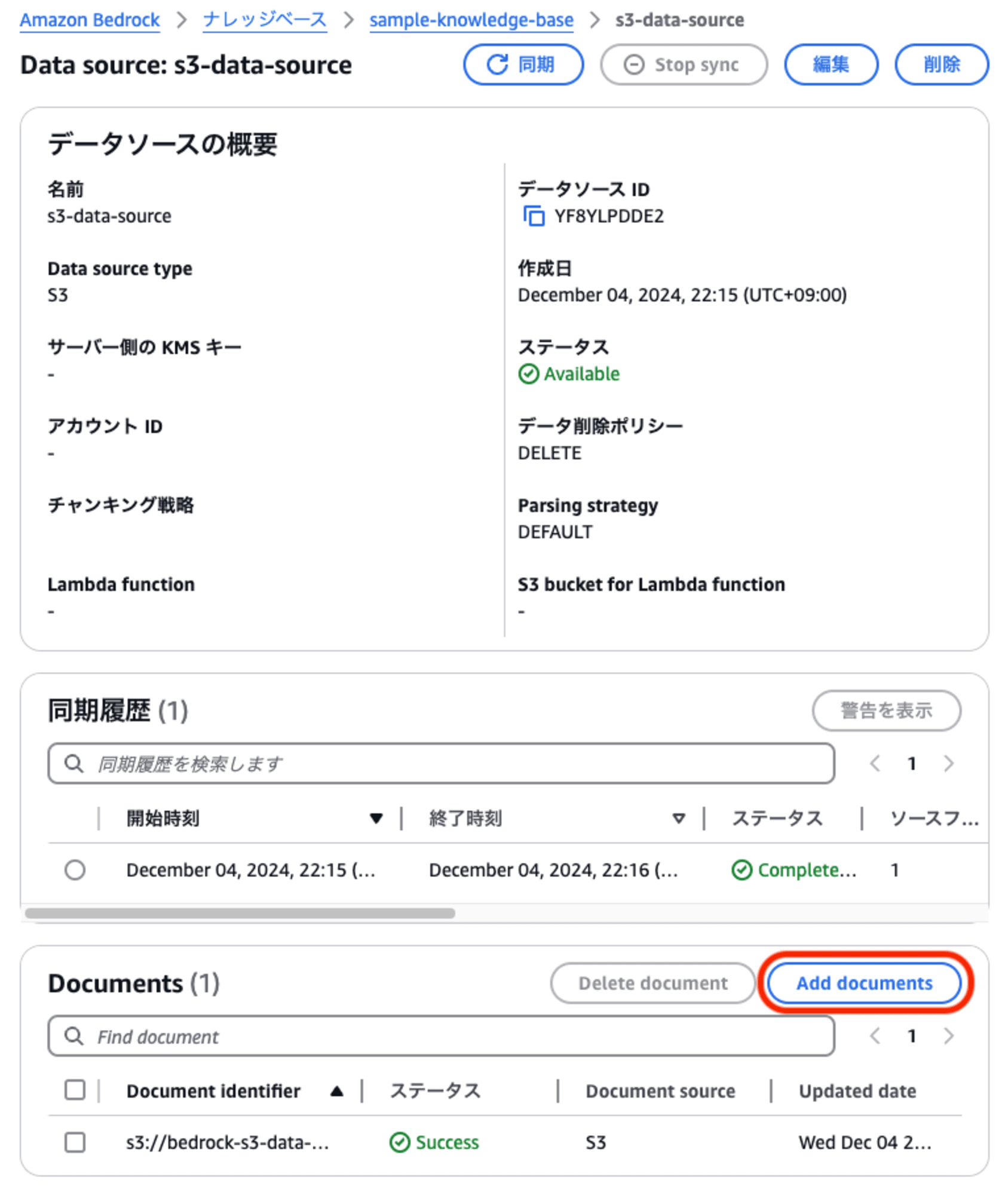Click the DEFAULT parsing strategy value
This screenshot has height=1195, width=1008.
(555, 532)
